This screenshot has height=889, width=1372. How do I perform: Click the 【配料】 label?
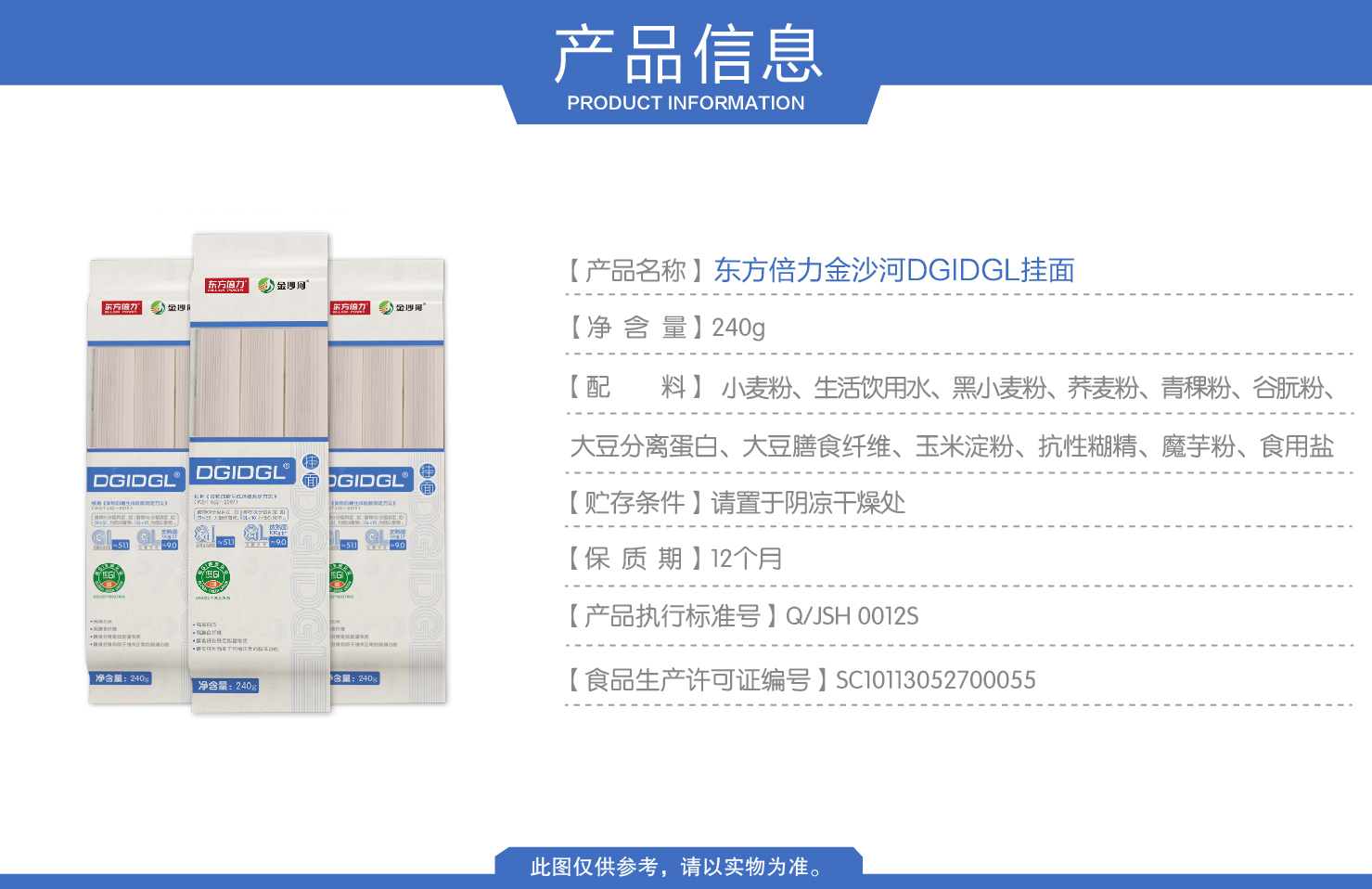[x=637, y=387]
